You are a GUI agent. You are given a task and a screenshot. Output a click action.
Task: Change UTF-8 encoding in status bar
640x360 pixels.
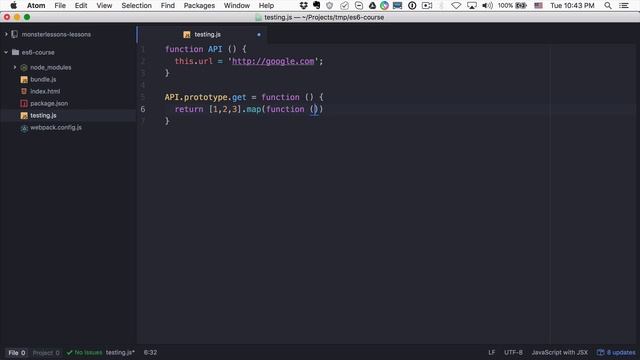tap(513, 353)
